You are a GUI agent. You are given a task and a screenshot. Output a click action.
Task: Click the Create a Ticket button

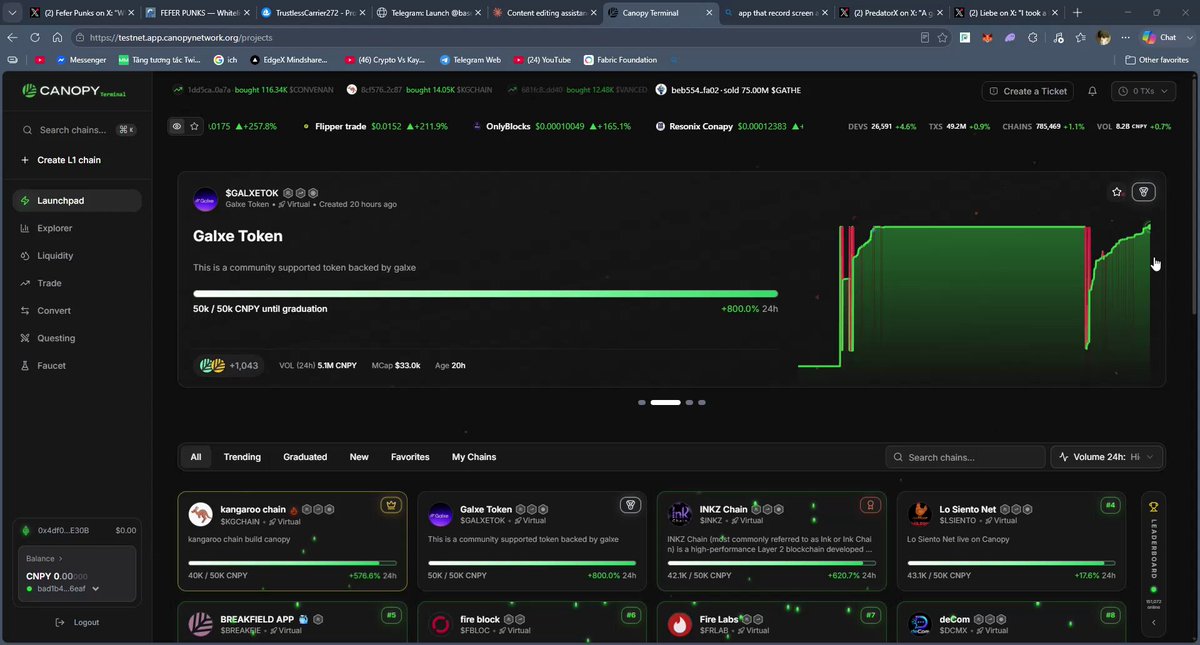(x=1027, y=91)
